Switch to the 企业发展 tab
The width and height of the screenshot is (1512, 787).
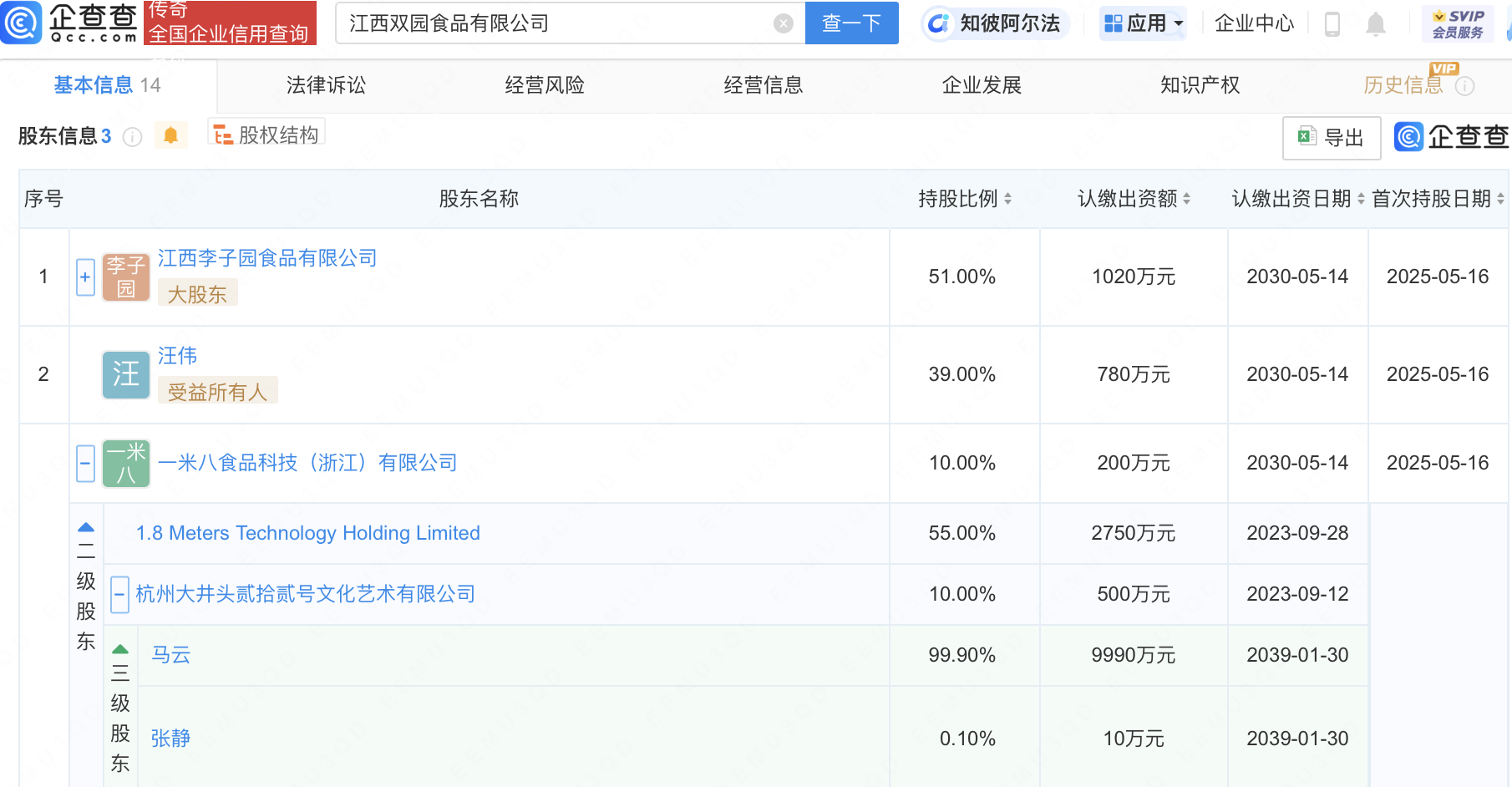982,85
